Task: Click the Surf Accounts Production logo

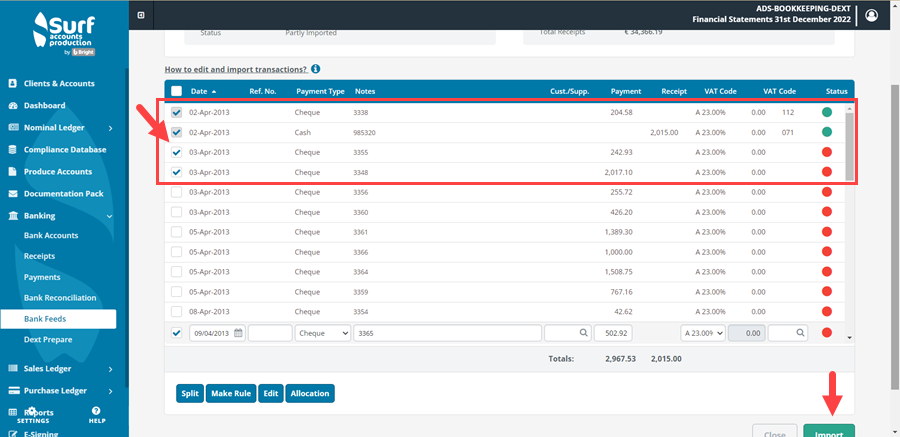Action: [64, 34]
